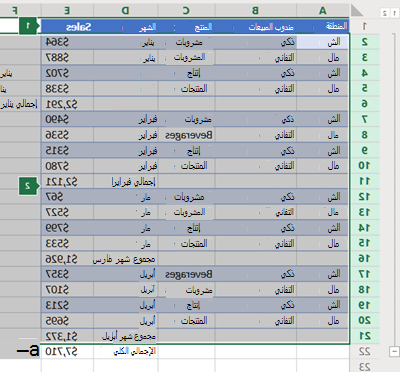Select the $2,291 total cell in row 6
Image resolution: width=400 pixels, height=372 pixels.
(68, 104)
